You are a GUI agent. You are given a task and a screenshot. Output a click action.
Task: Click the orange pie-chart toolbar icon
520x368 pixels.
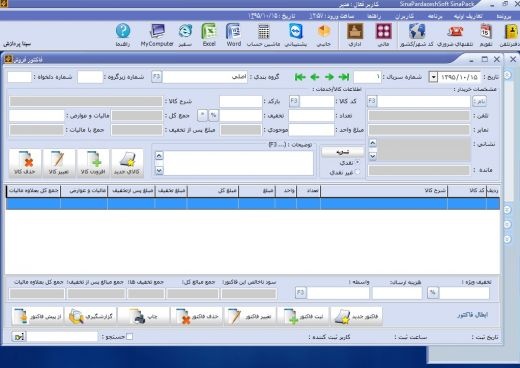323,35
